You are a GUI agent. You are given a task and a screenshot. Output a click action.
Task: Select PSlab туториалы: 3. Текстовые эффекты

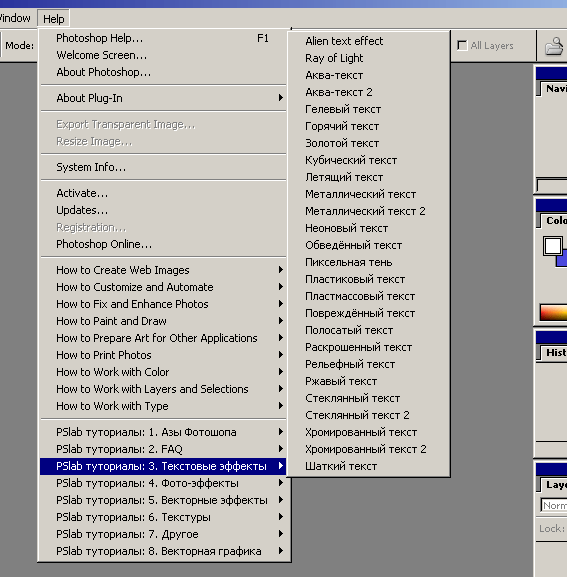point(163,466)
